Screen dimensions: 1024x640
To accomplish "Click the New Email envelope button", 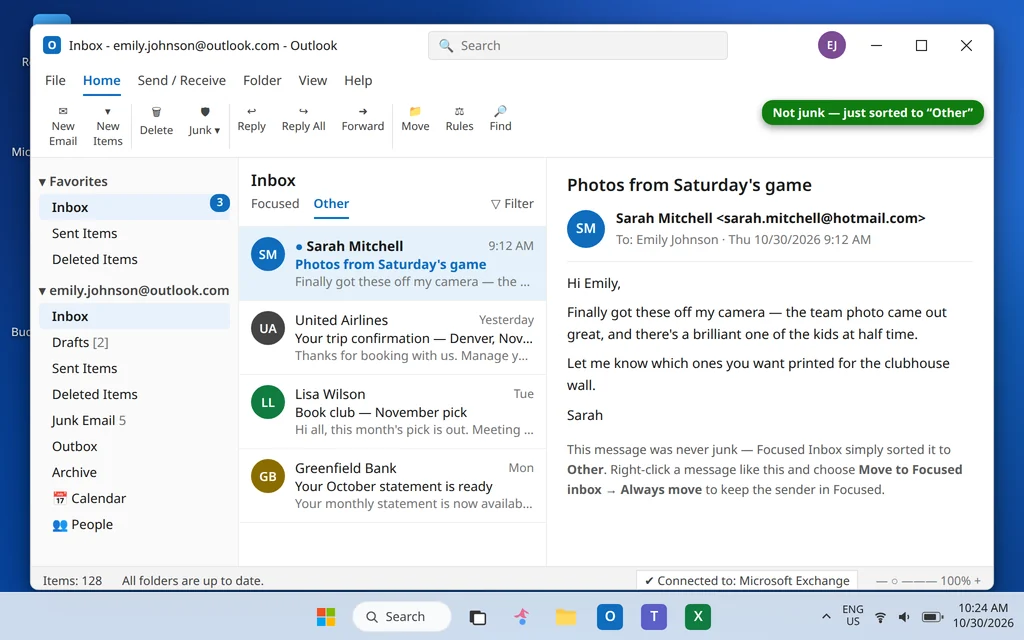I will tap(63, 127).
